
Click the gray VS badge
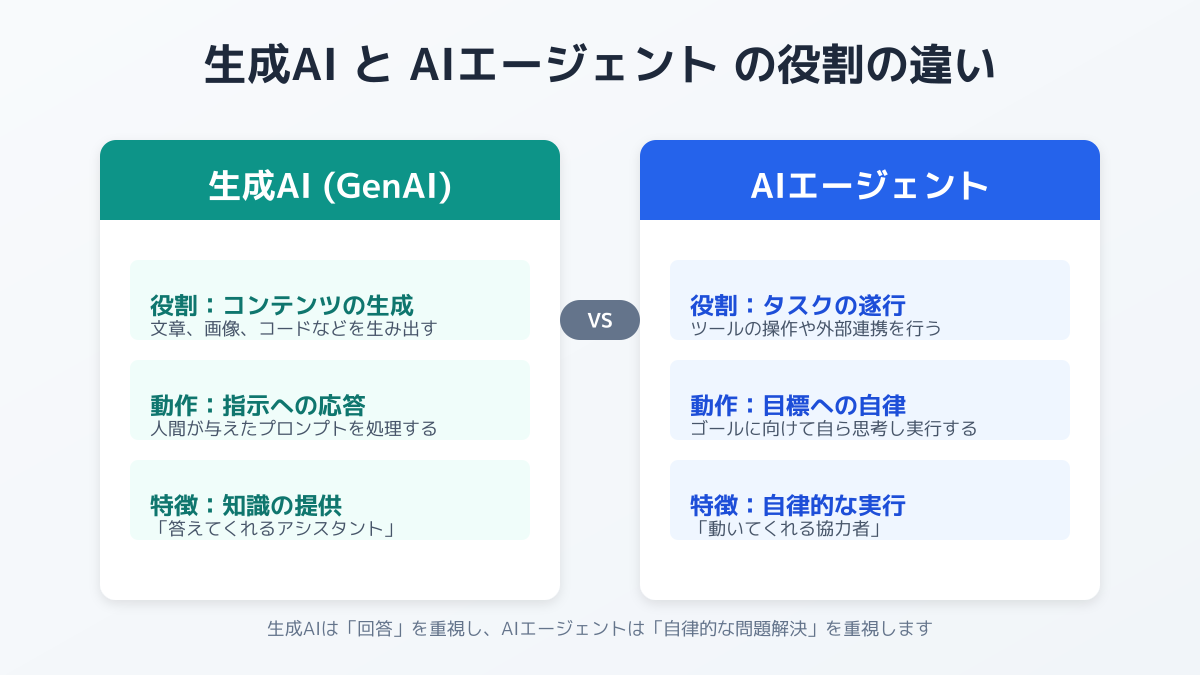click(600, 320)
